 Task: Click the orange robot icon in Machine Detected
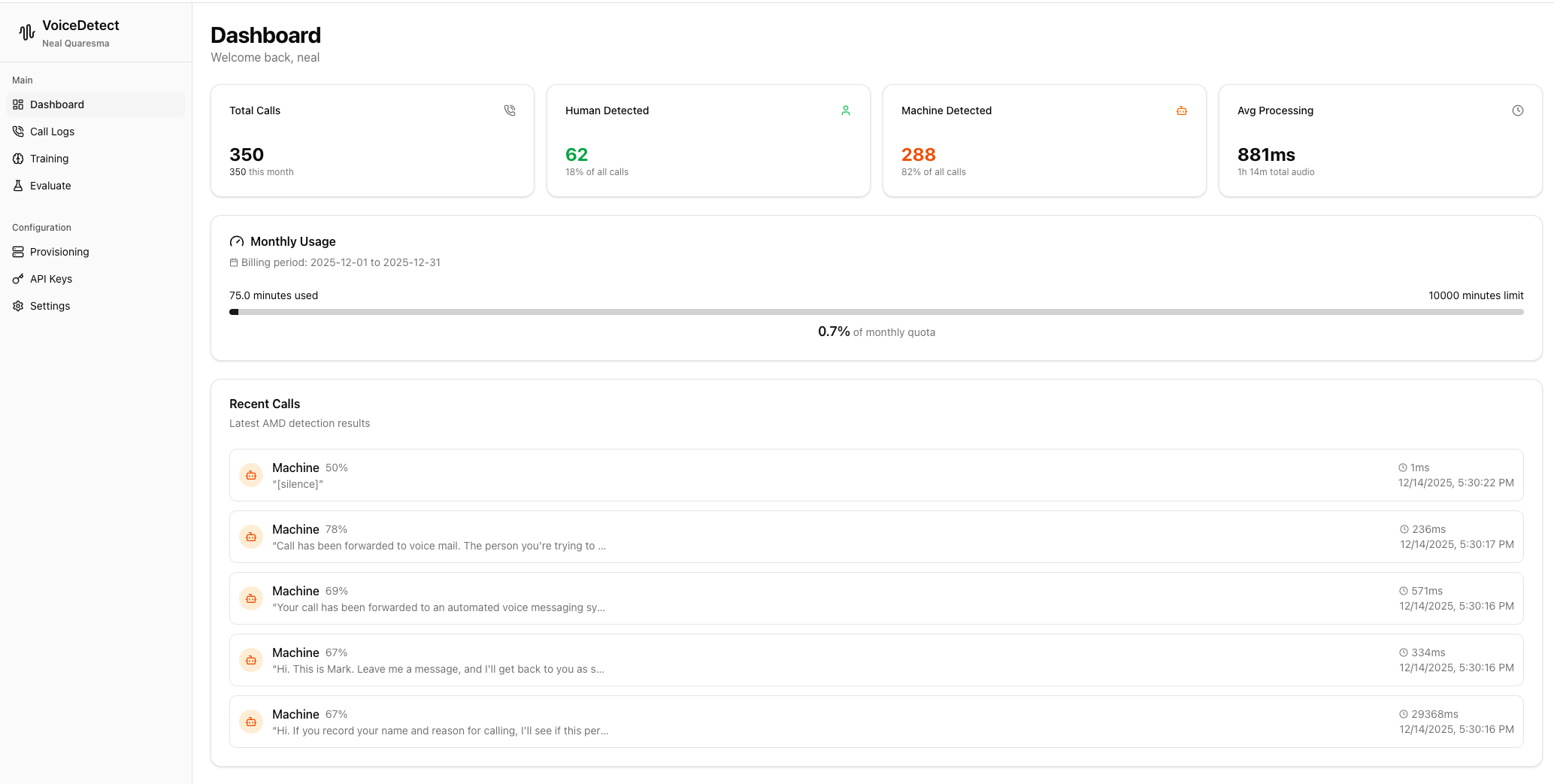pos(1182,110)
